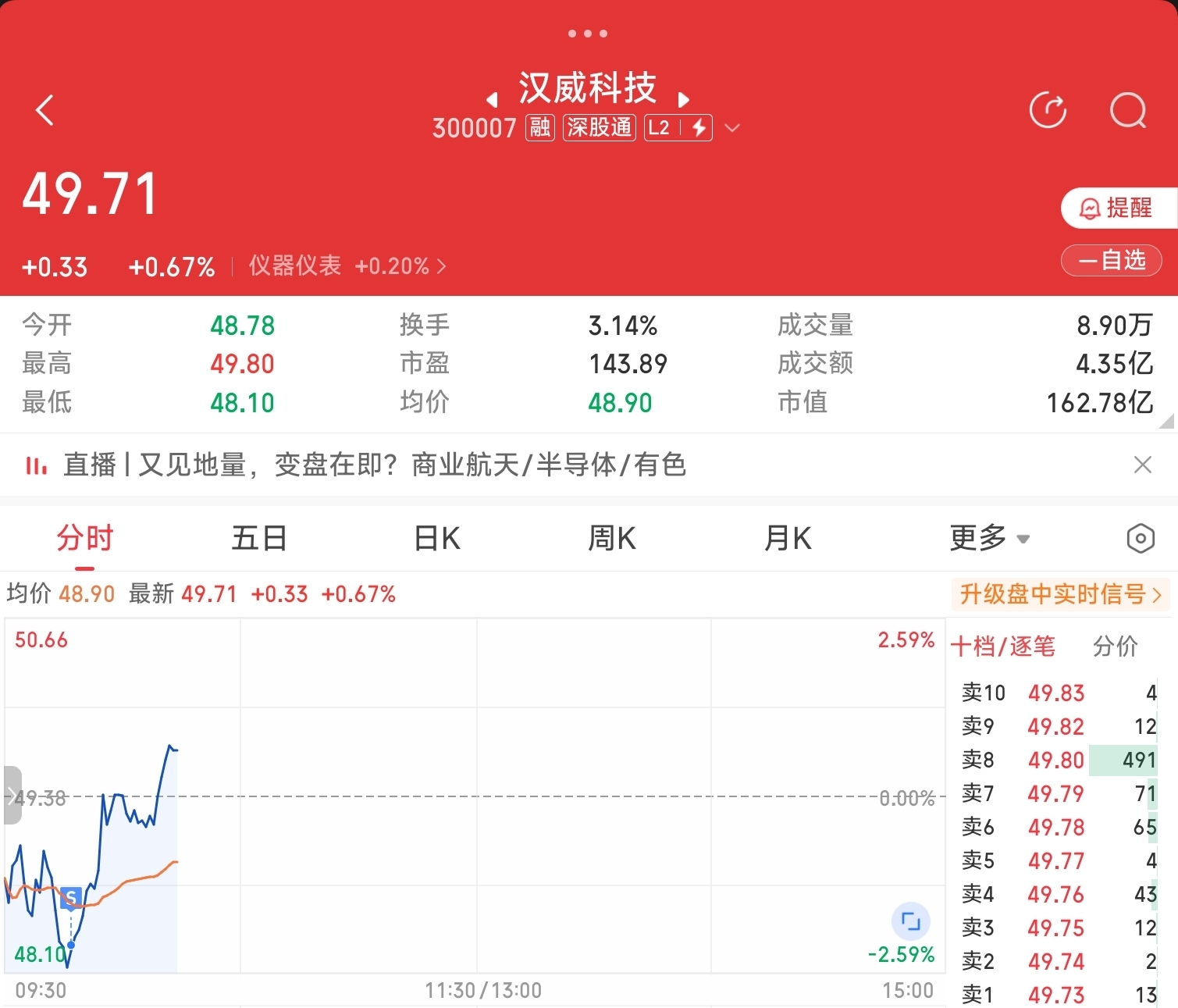Tap 升级盘中实时信号 upgrade link
Viewport: 1178px width, 1008px height.
pyautogui.click(x=1060, y=594)
